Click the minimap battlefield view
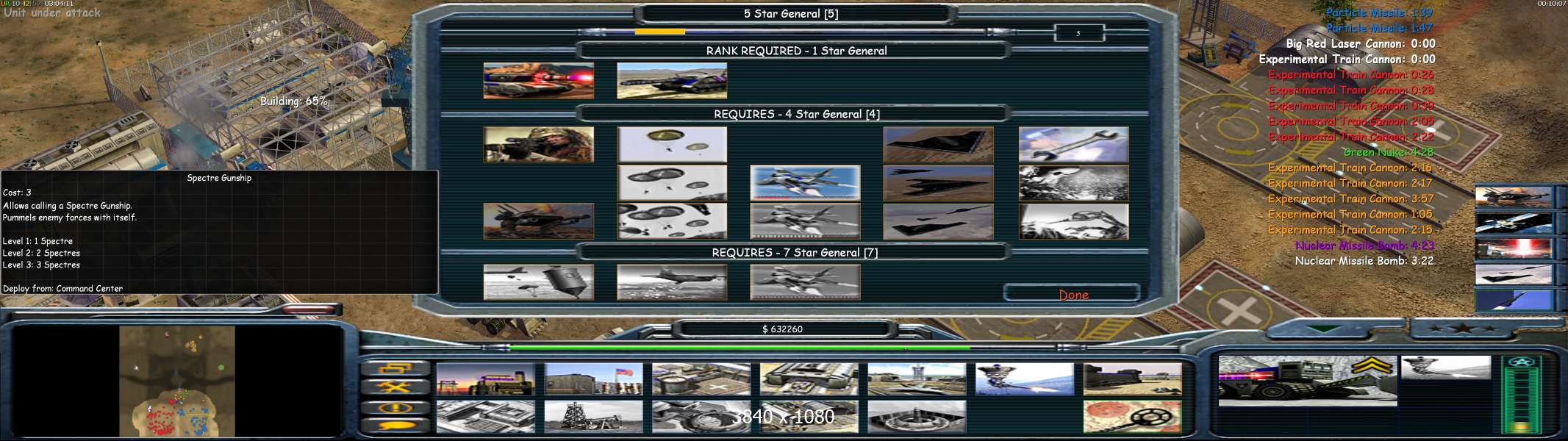This screenshot has height=441, width=1568. pos(177,381)
